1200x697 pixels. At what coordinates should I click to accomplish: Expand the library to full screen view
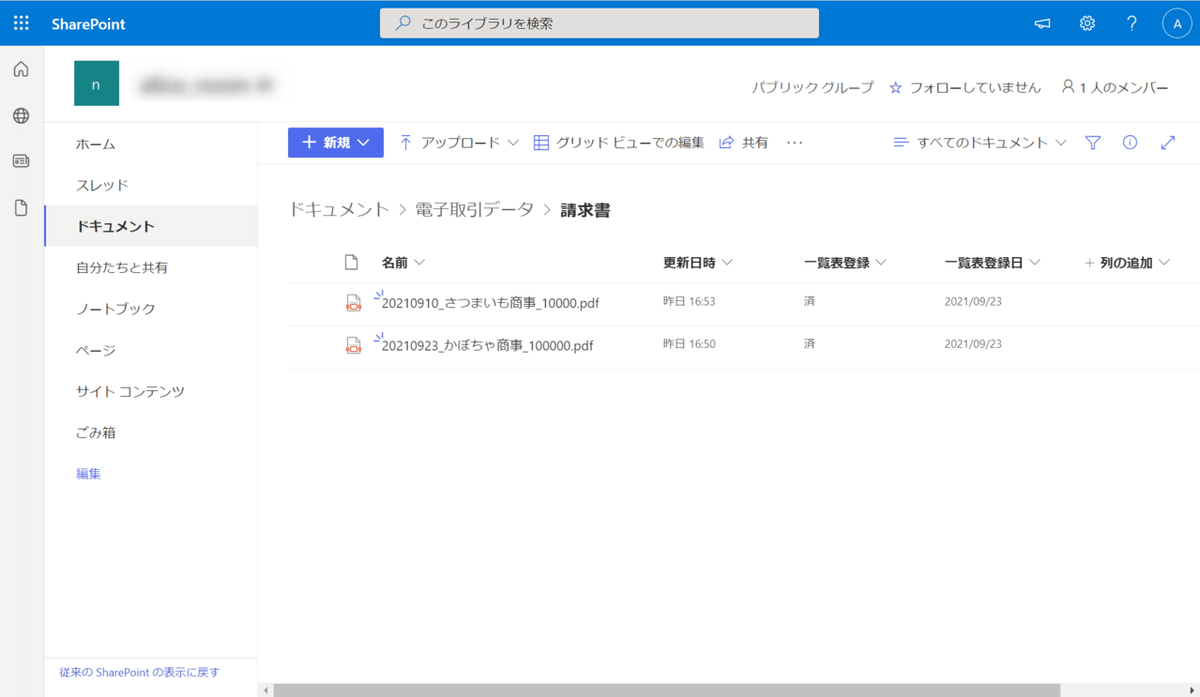pyautogui.click(x=1168, y=142)
